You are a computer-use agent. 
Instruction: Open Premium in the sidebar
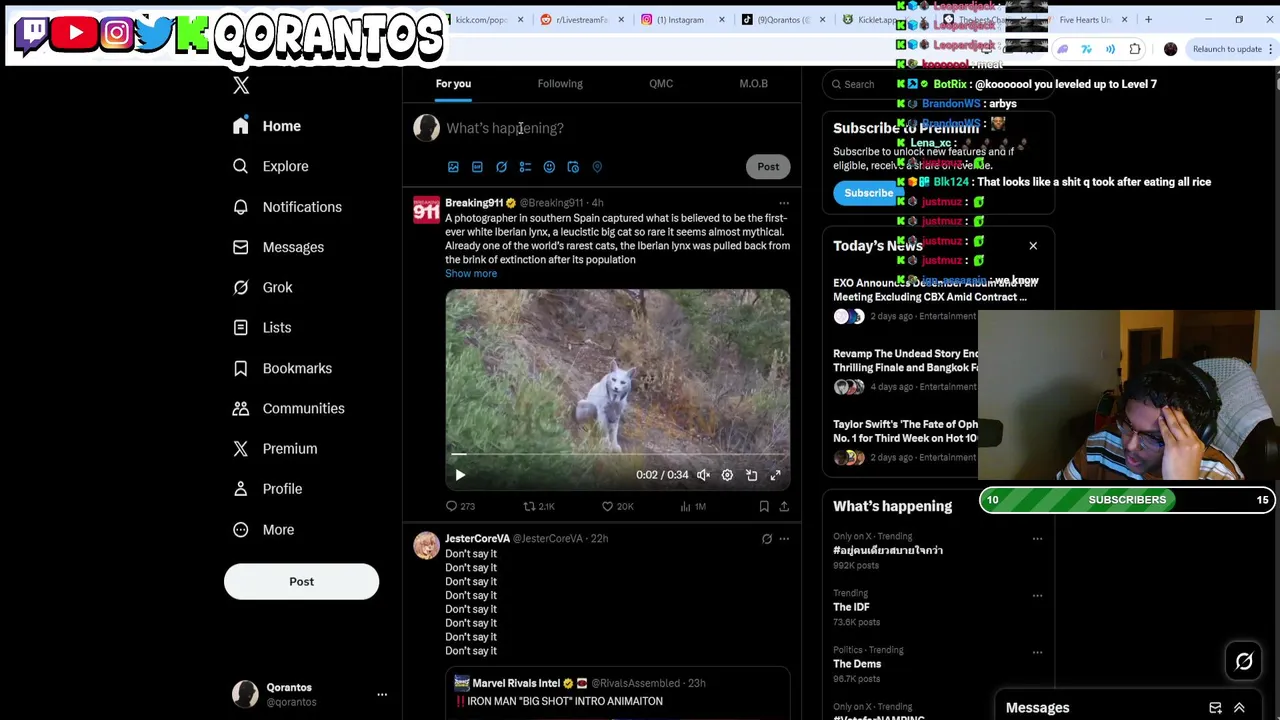(274, 449)
